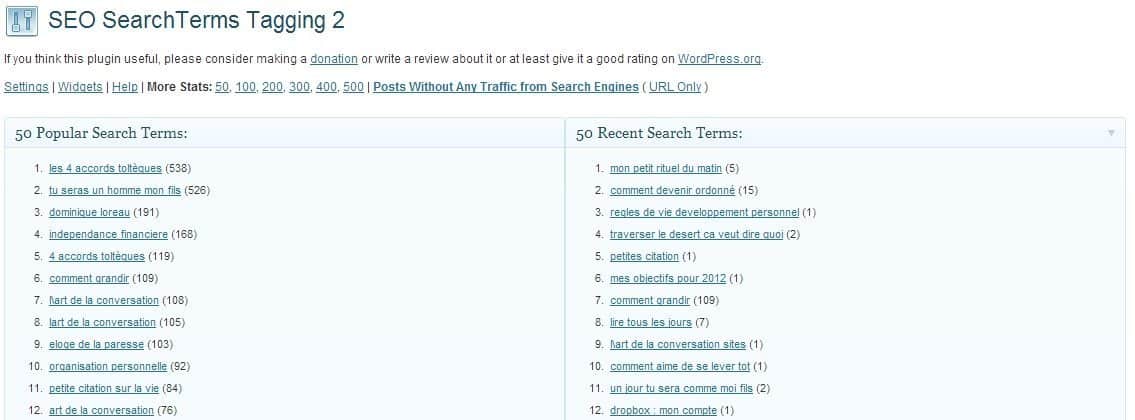Open 'petite citation sur la vie' term
The width and height of the screenshot is (1135, 420).
pos(104,389)
